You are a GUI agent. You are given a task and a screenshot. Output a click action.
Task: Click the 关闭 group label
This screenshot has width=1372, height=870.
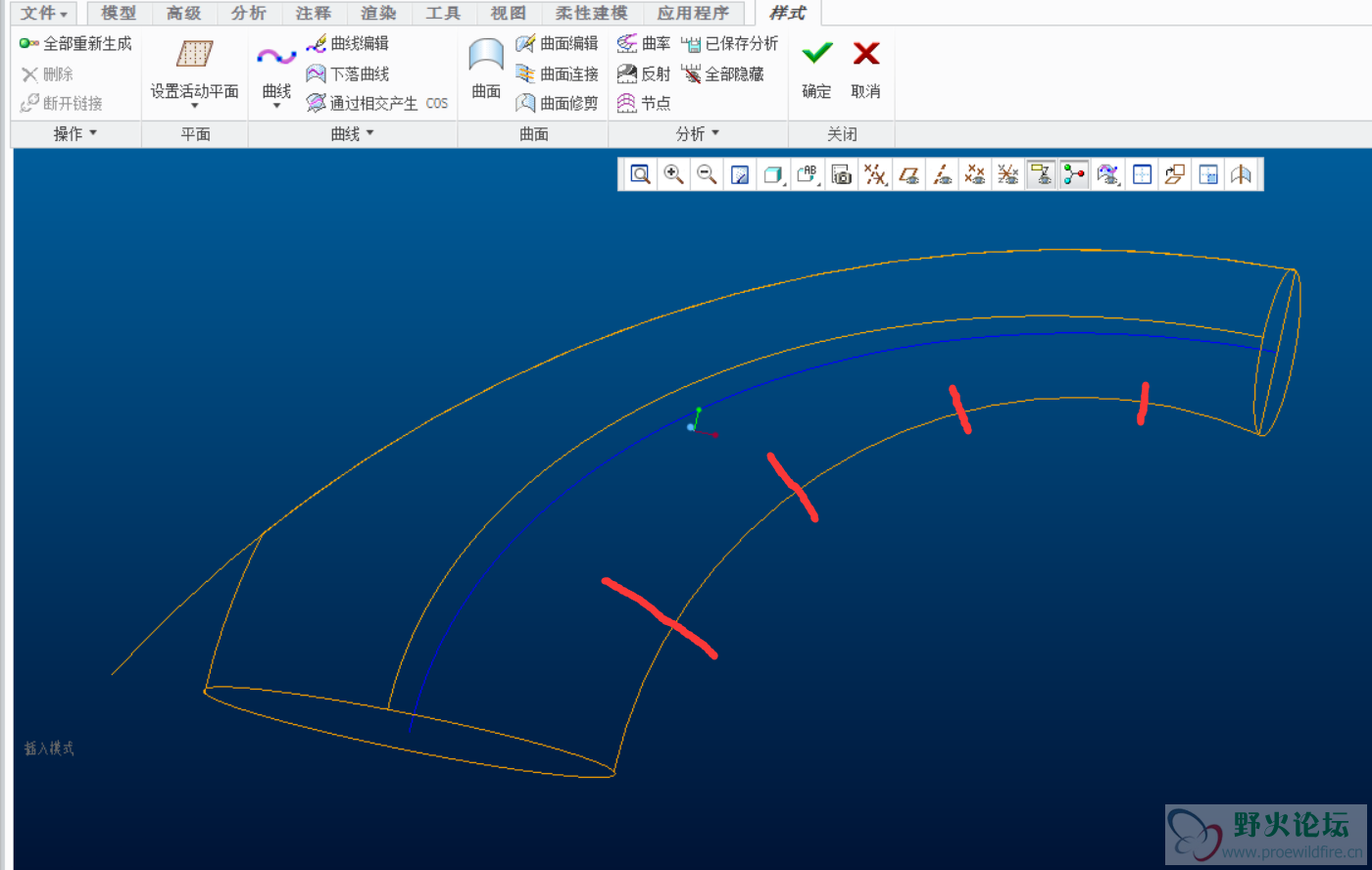(842, 134)
